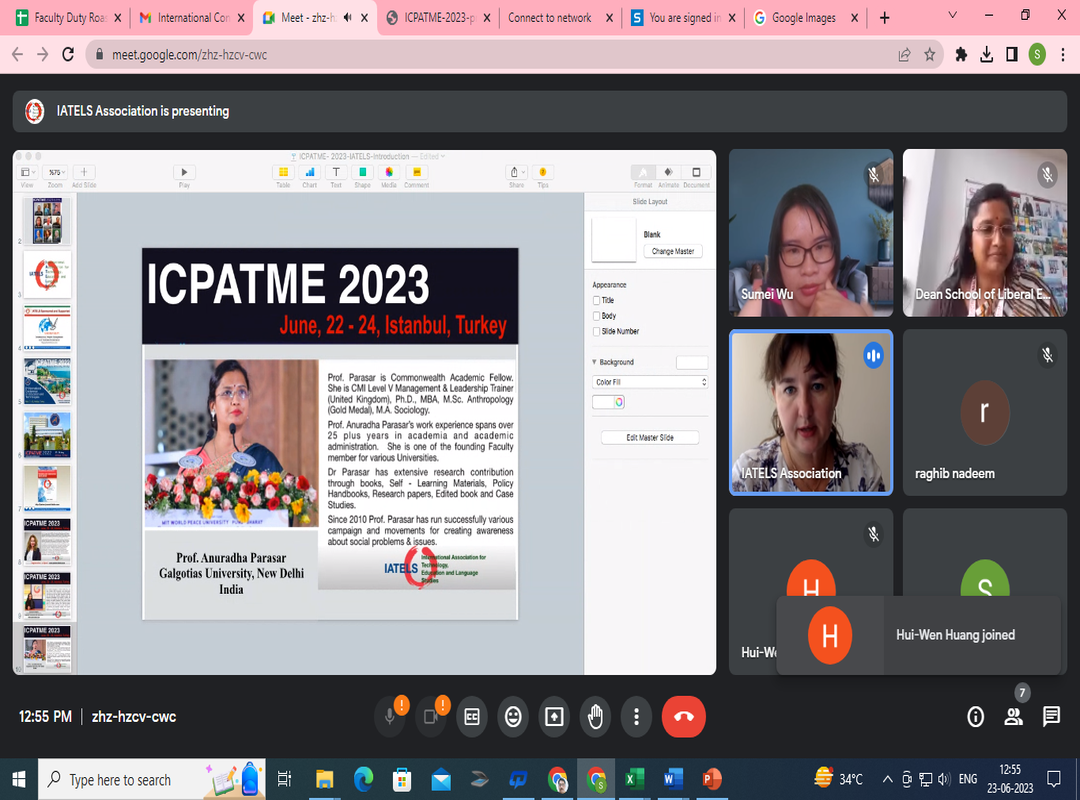
Task: Switch to the Faculty Duty Roster tab
Action: (x=68, y=18)
